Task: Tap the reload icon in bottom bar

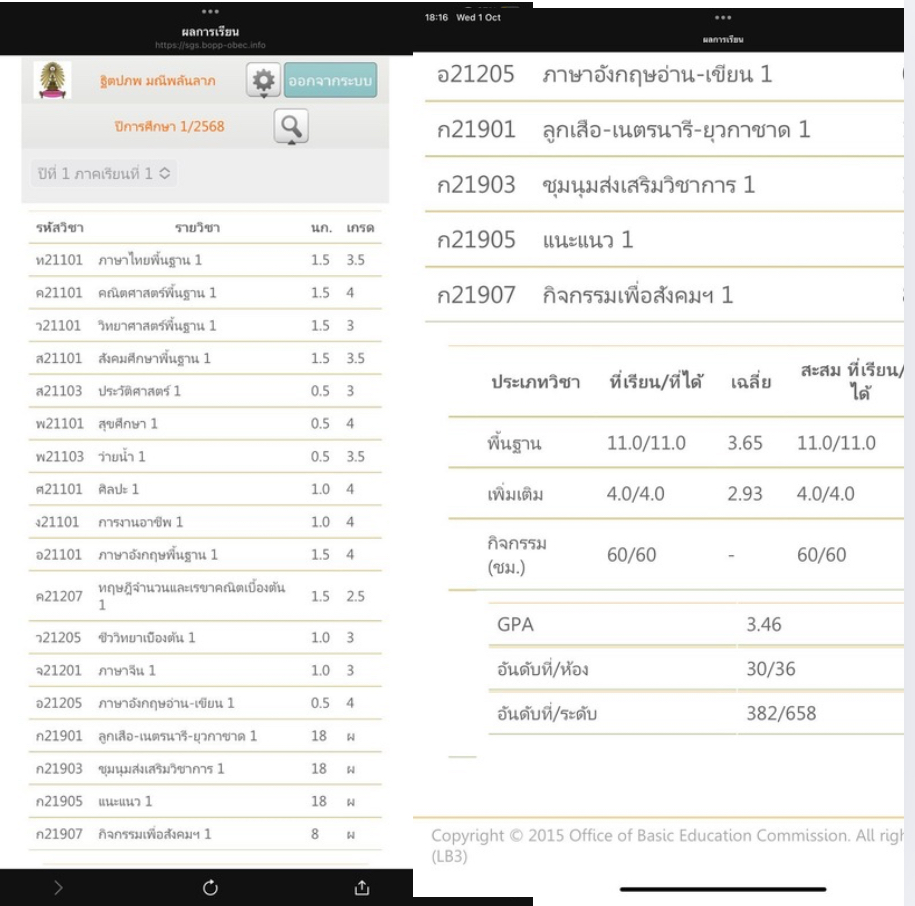Action: point(210,886)
